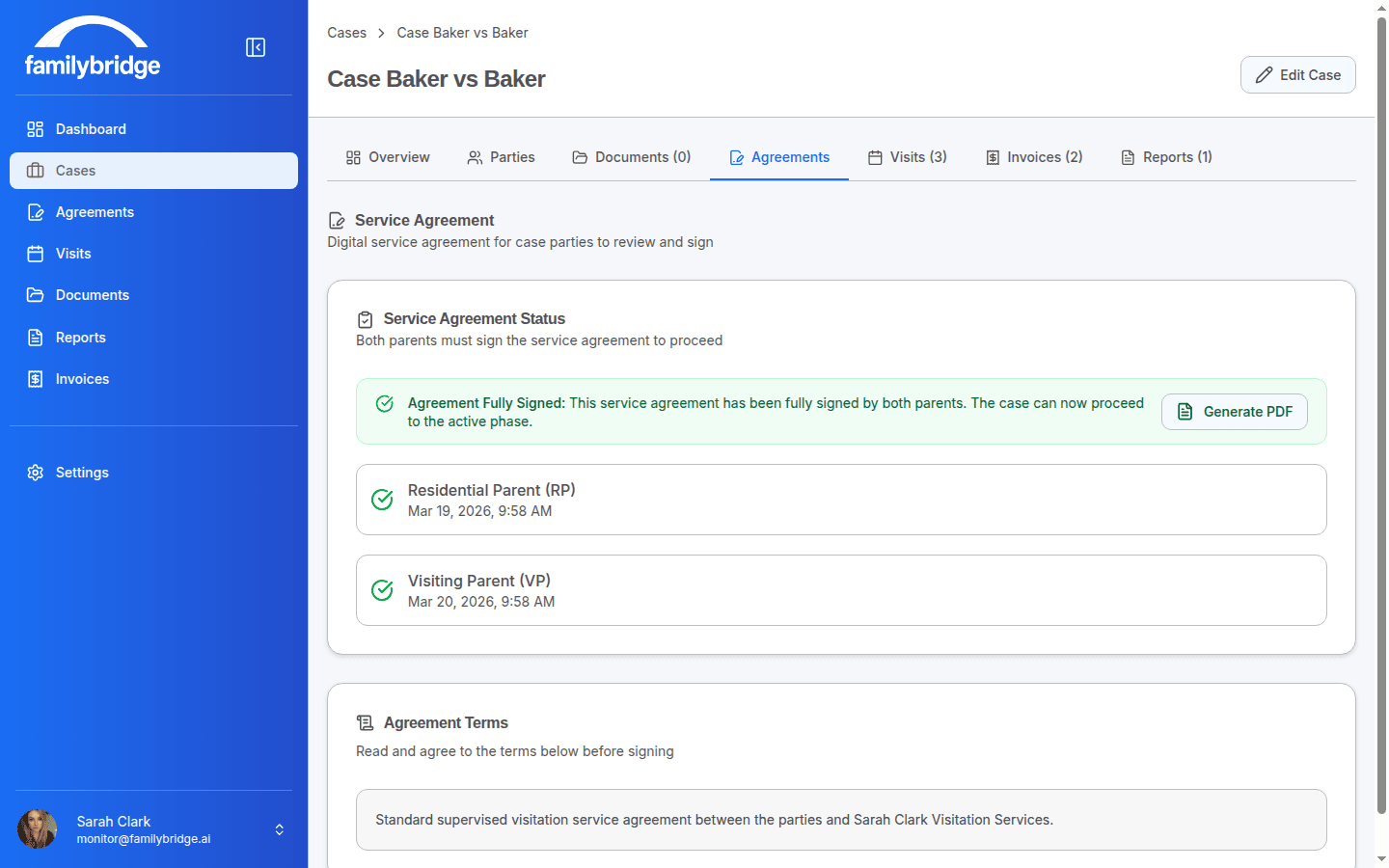Select the Reports icon in the sidebar

[x=36, y=337]
